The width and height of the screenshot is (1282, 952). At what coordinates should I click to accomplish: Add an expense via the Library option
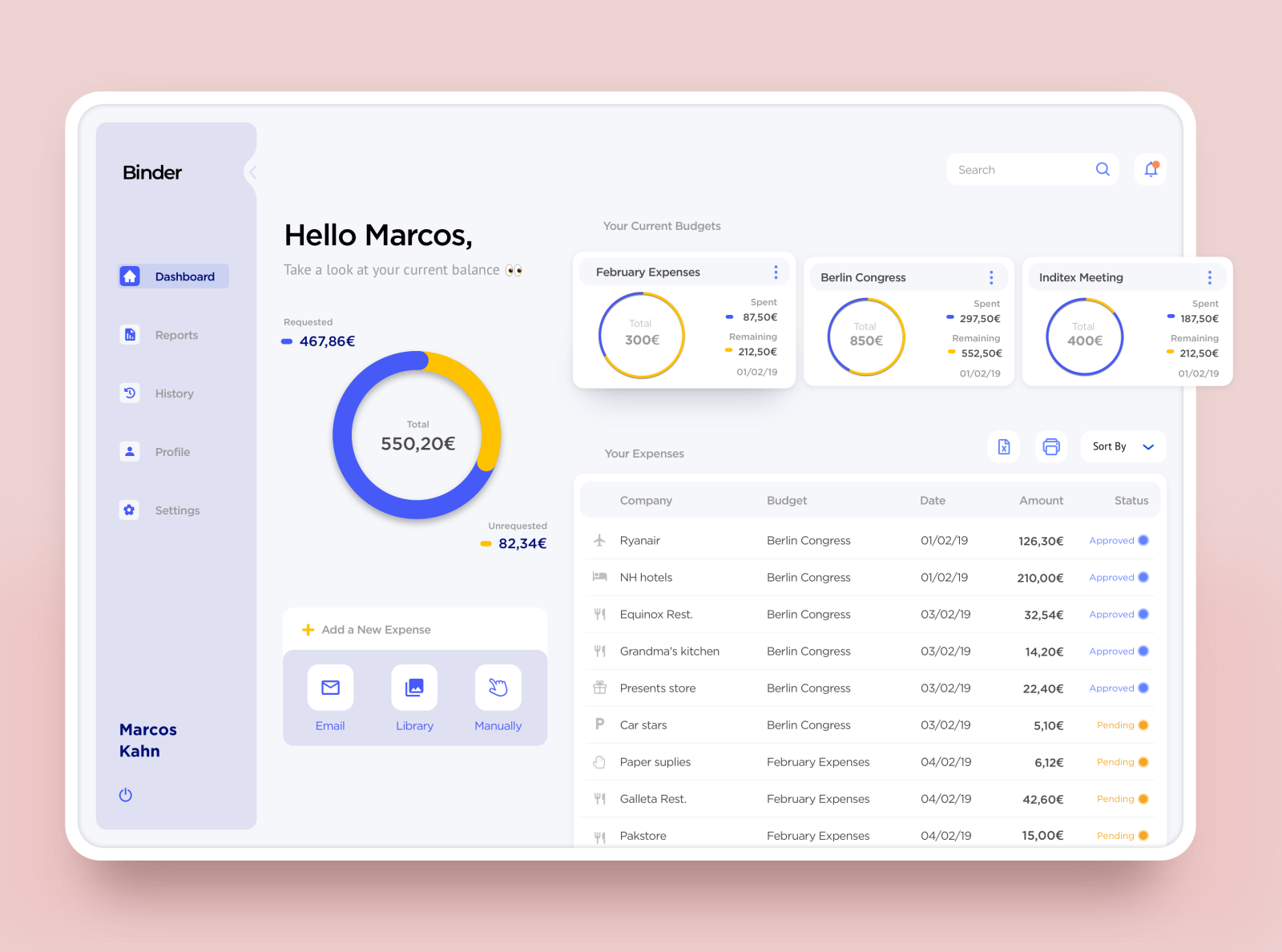point(414,687)
